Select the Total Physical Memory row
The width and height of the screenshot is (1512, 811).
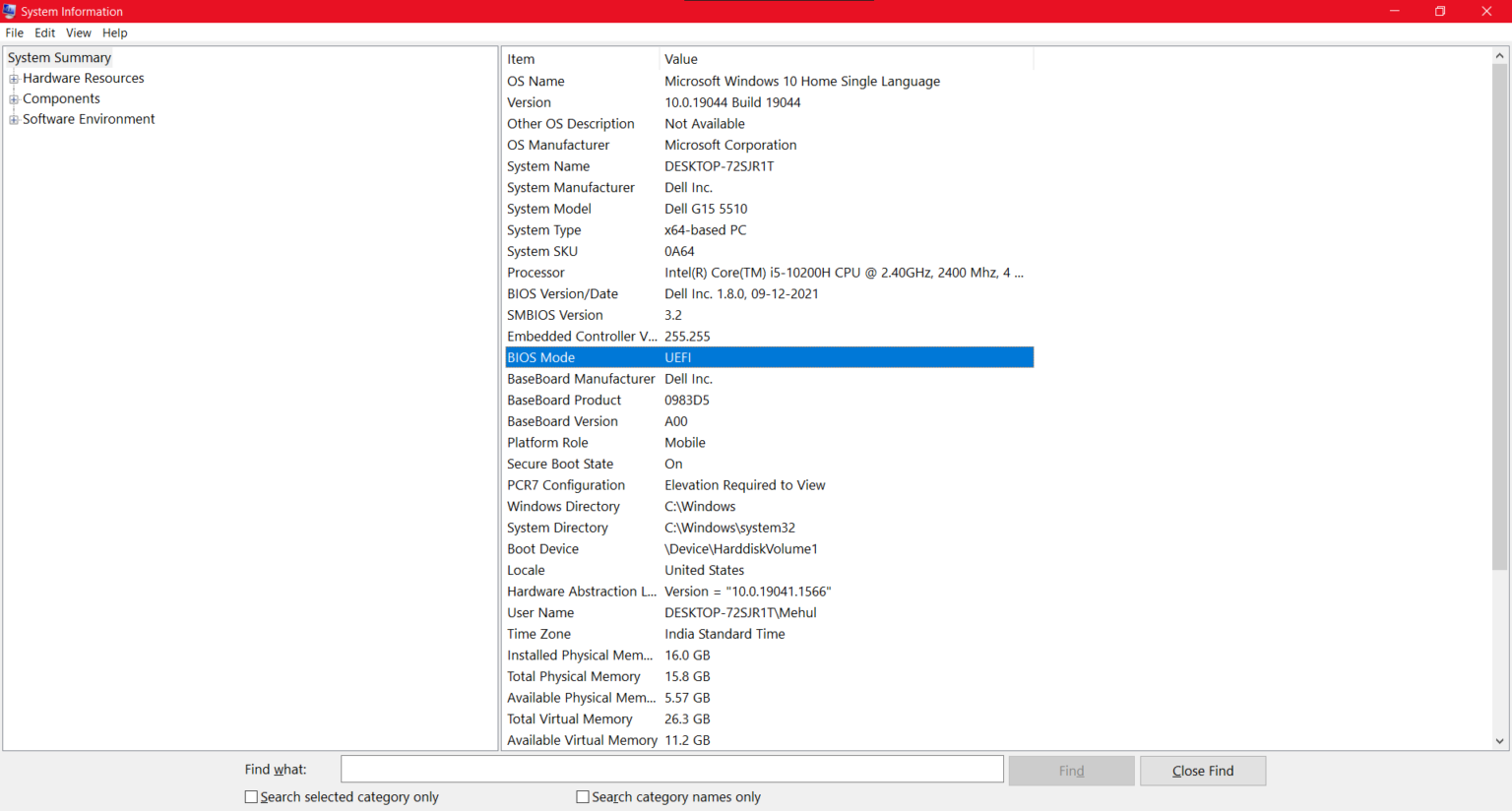[770, 677]
